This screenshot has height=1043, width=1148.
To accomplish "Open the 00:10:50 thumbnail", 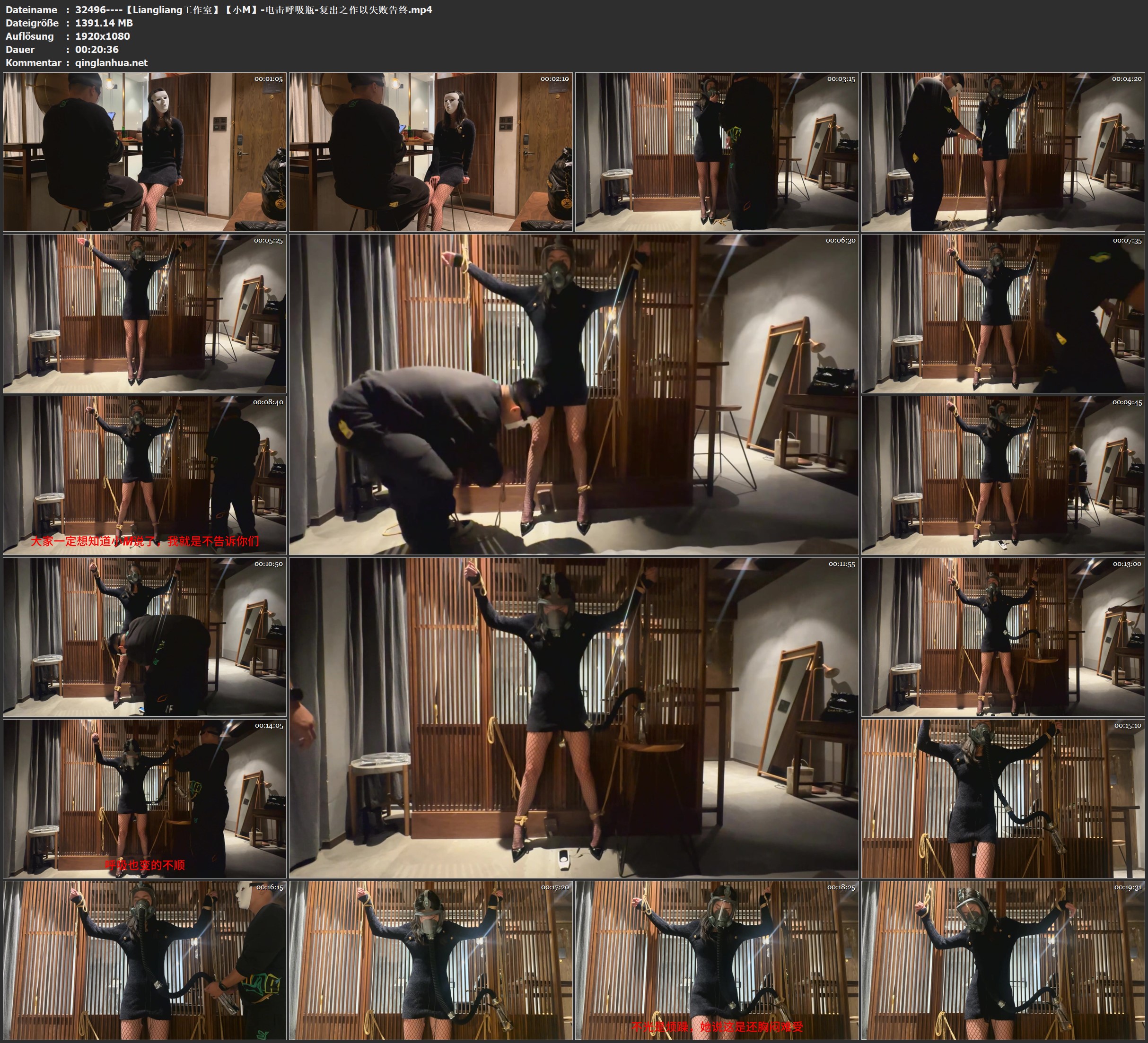I will click(x=145, y=636).
